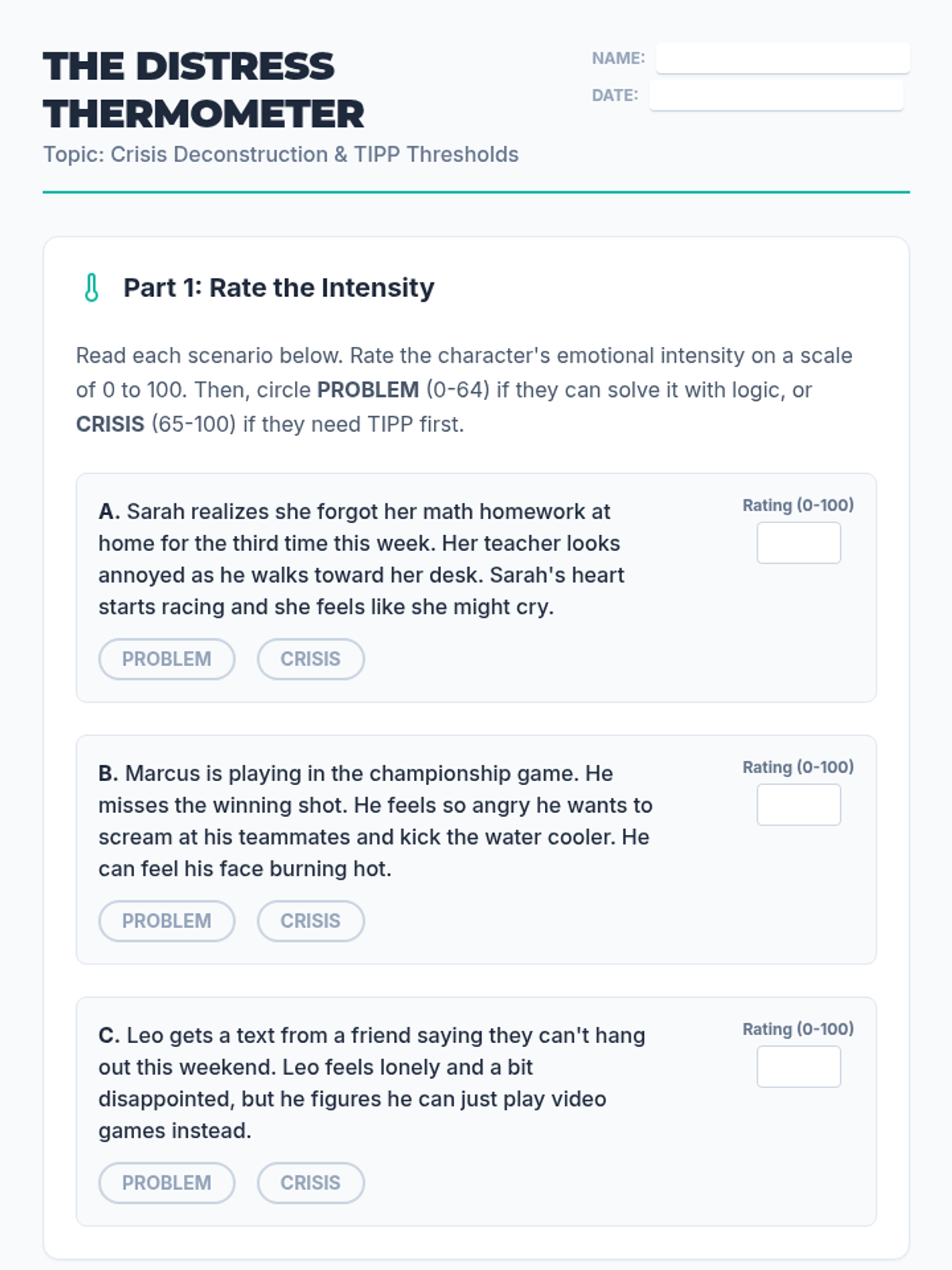Click the scenario B text about Marcus
The height and width of the screenshot is (1270, 952).
pyautogui.click(x=374, y=821)
